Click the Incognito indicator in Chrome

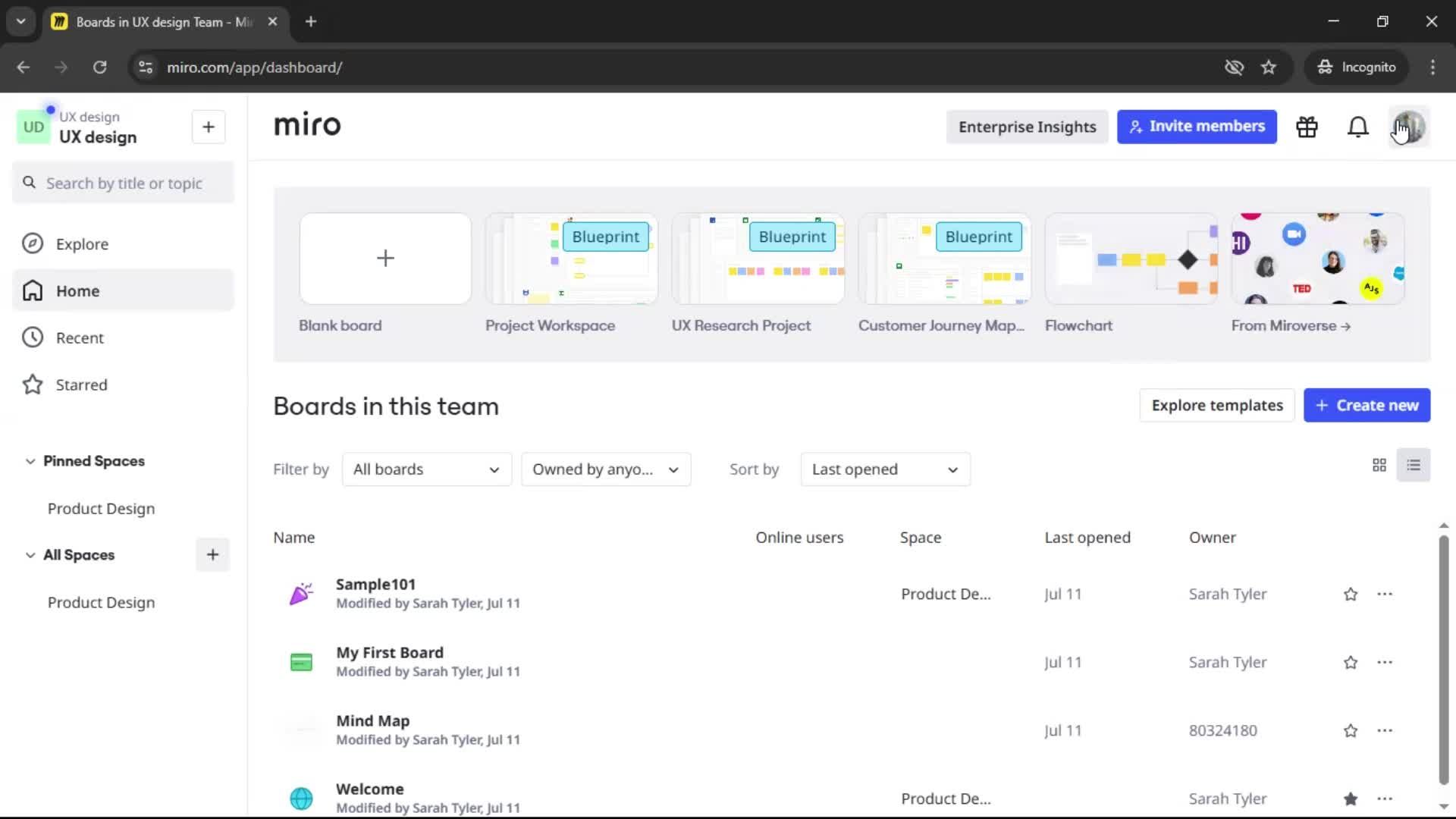[x=1356, y=67]
